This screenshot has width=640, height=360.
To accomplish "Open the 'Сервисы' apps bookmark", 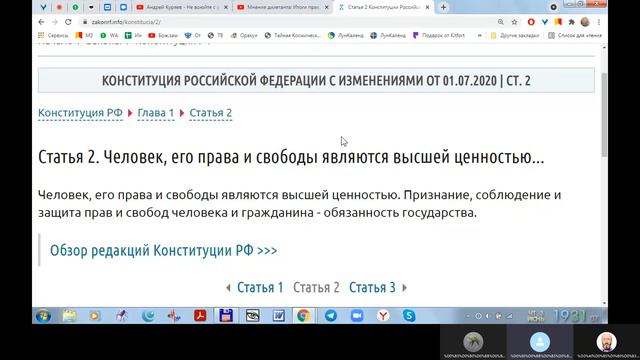I will click(x=53, y=36).
